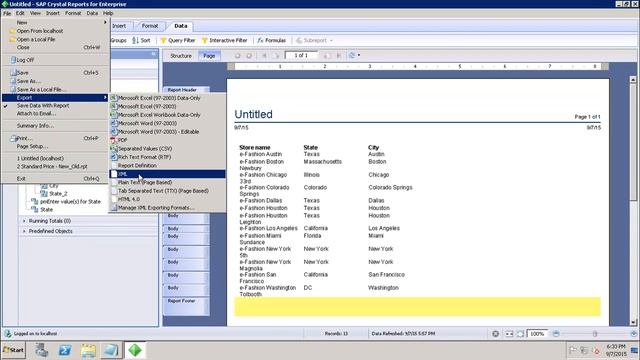Viewport: 640px width, 360px height.
Task: Click the system clock in the tray
Action: coord(616,350)
